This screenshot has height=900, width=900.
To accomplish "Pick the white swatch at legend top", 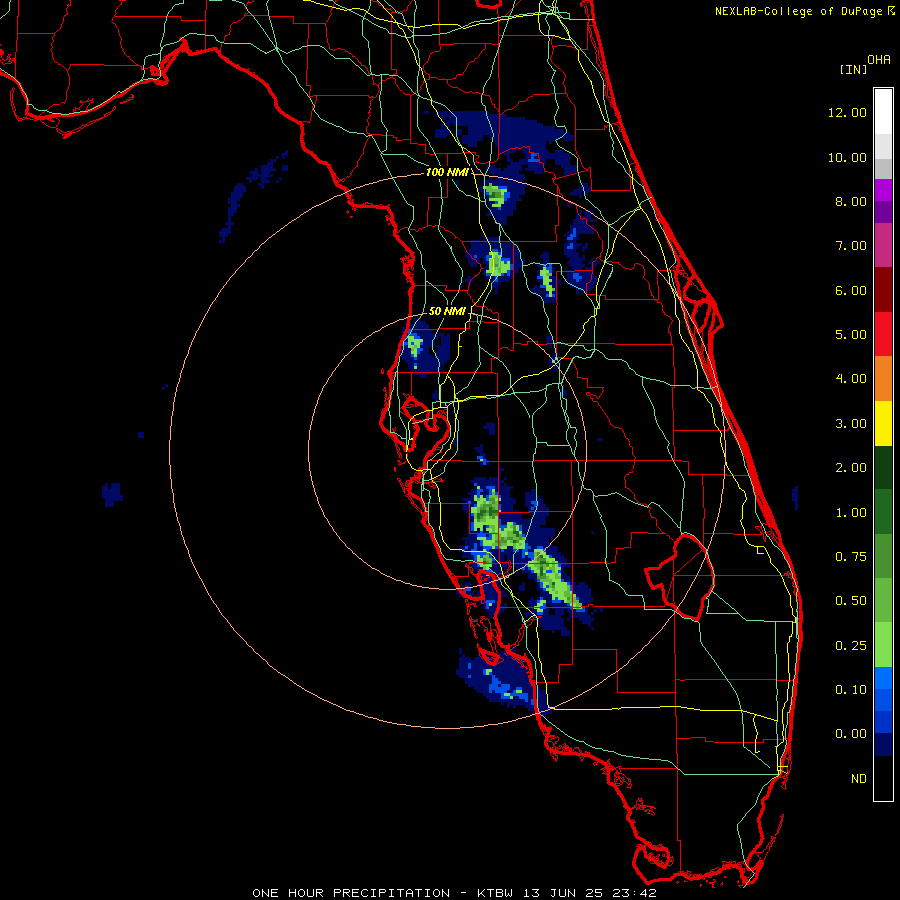I will point(883,111).
